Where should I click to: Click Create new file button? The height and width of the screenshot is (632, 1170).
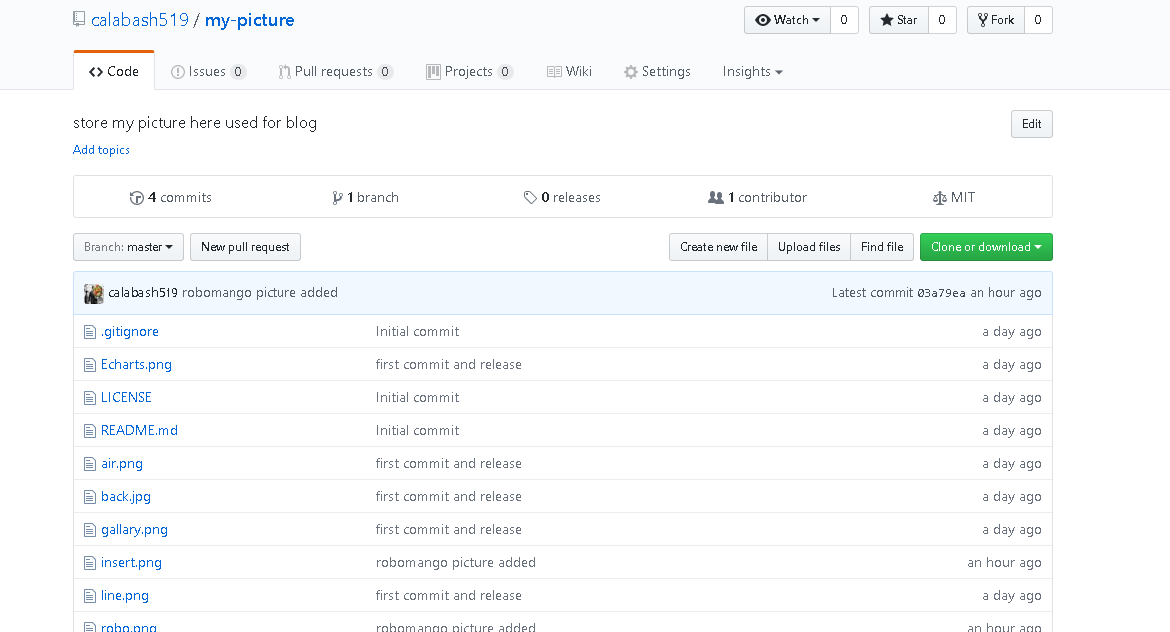coord(719,247)
